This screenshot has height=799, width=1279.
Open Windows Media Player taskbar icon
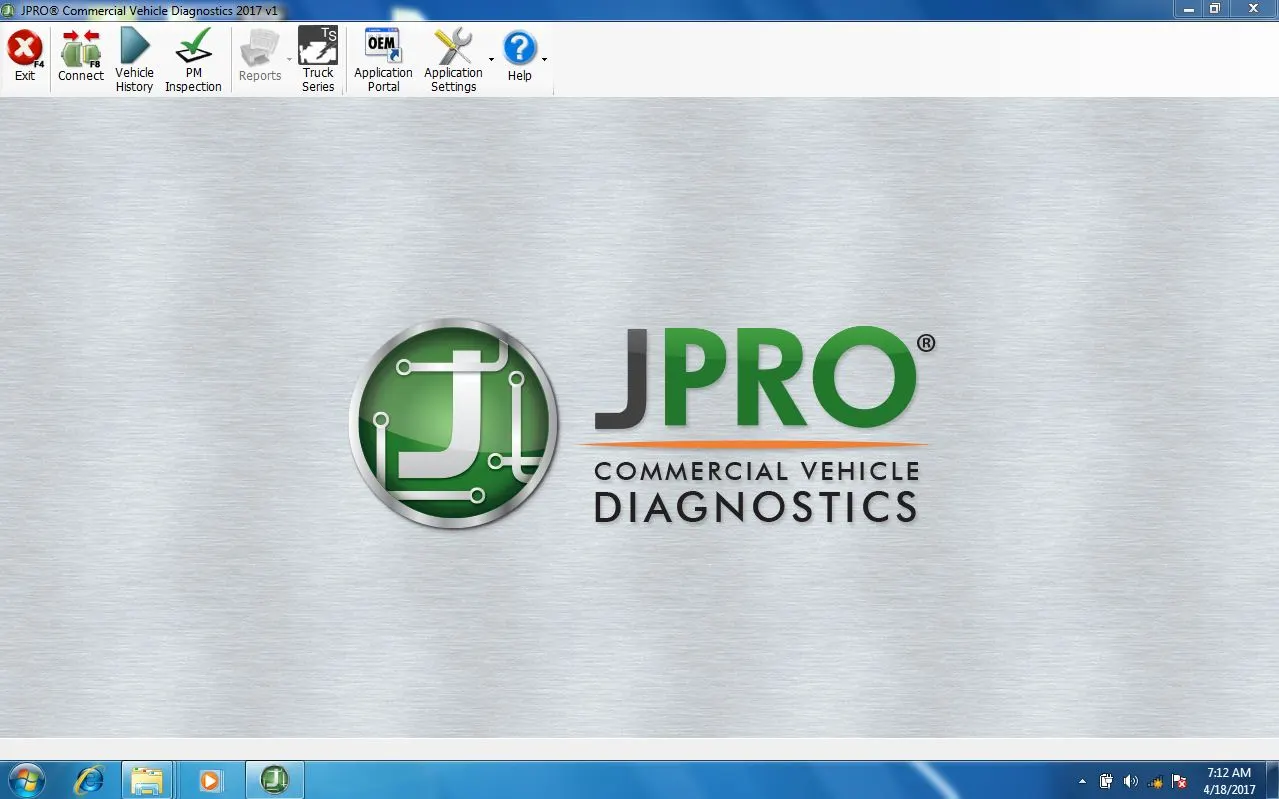210,779
